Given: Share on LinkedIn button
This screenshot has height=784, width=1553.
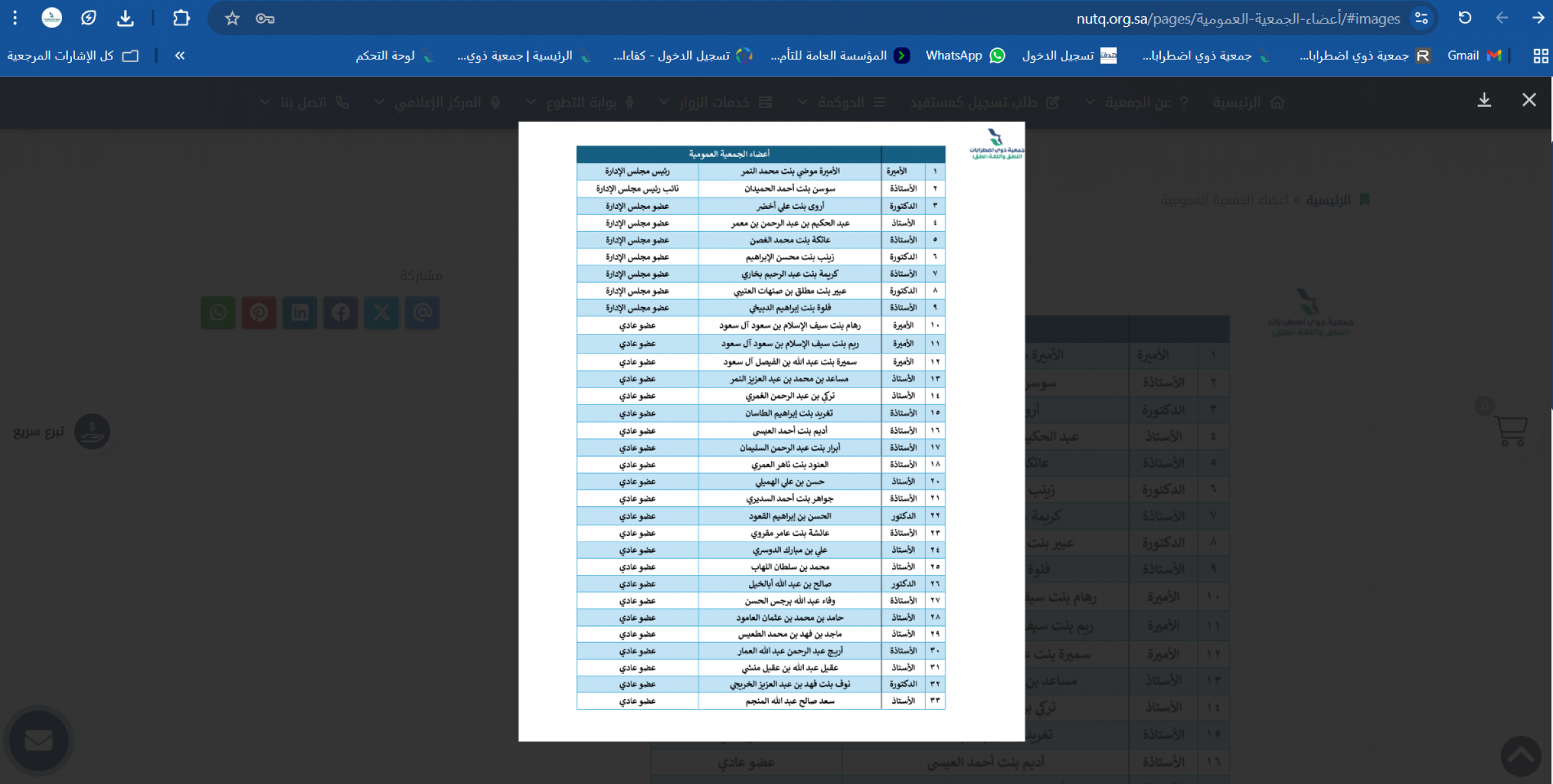Looking at the screenshot, I should point(299,312).
